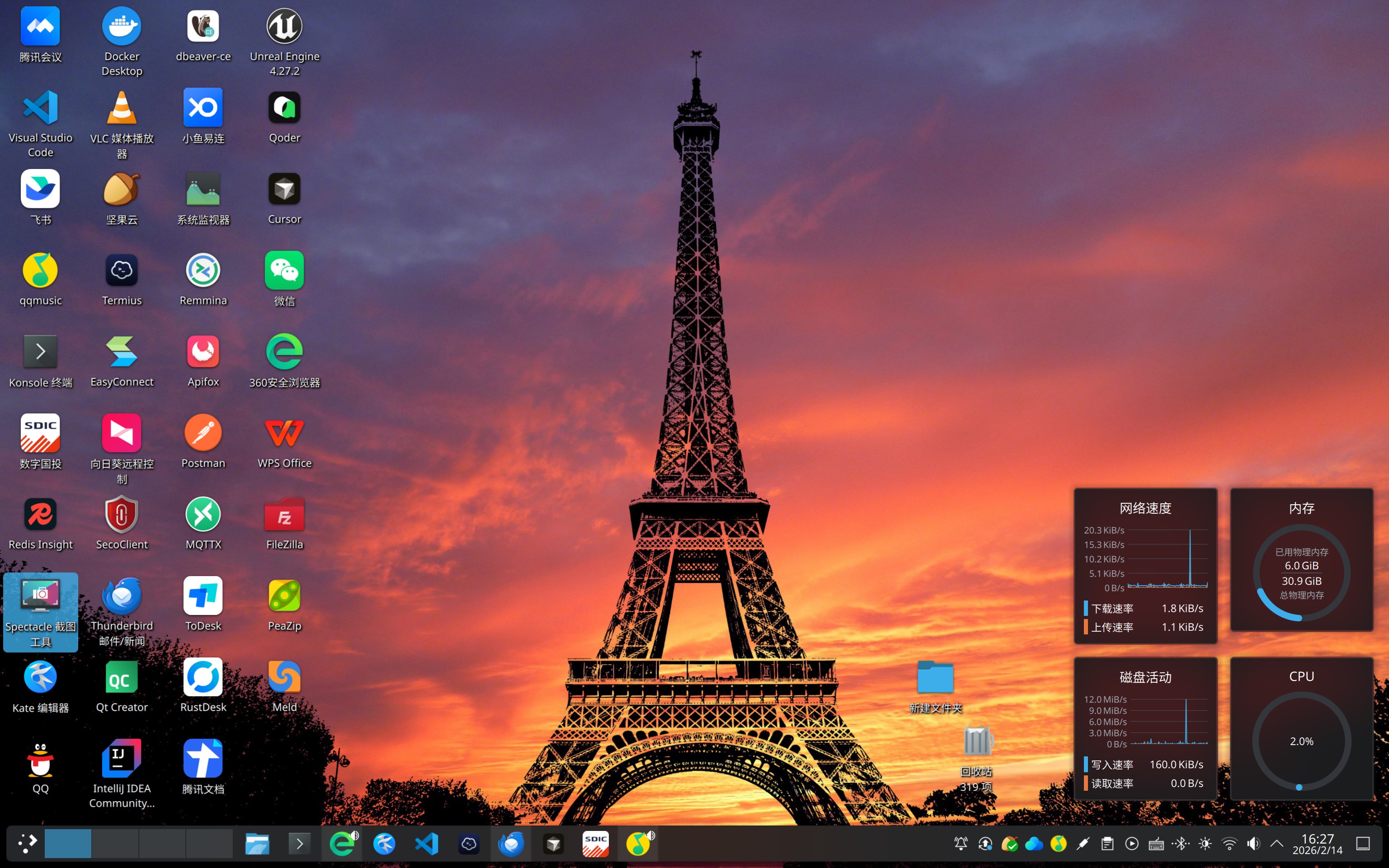Click the Redis Insight desktop shortcut
The image size is (1389, 868).
[x=40, y=524]
